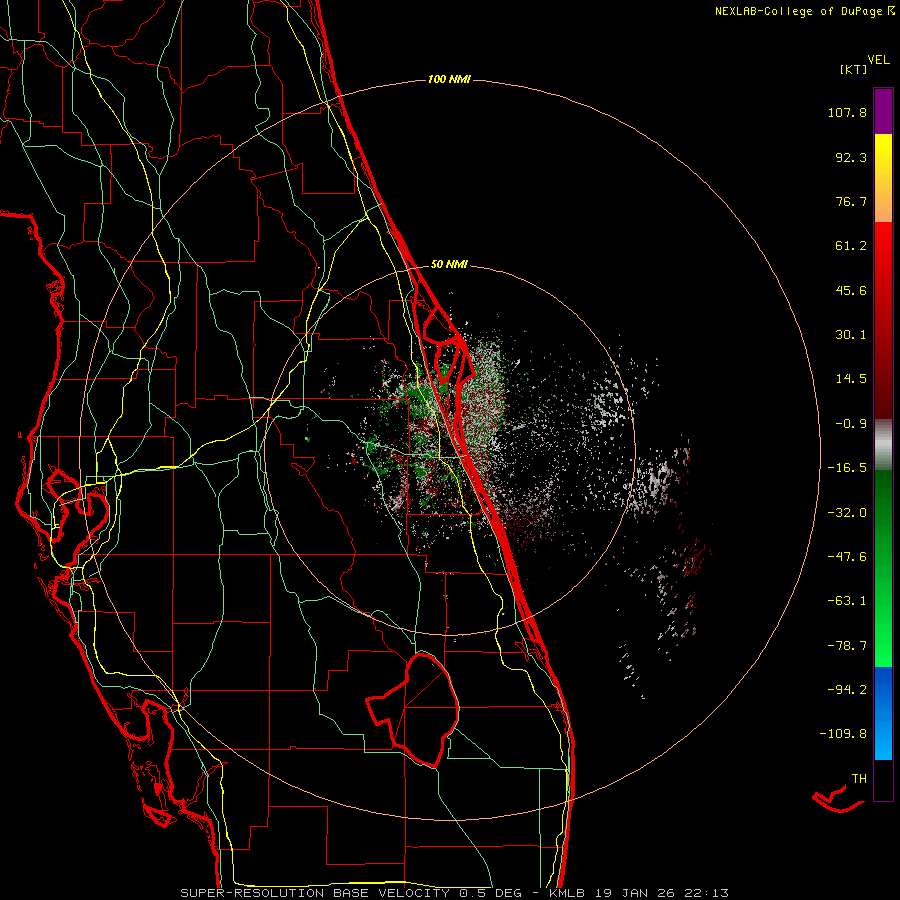Click the TH threshold label
The image size is (900, 900).
point(859,778)
